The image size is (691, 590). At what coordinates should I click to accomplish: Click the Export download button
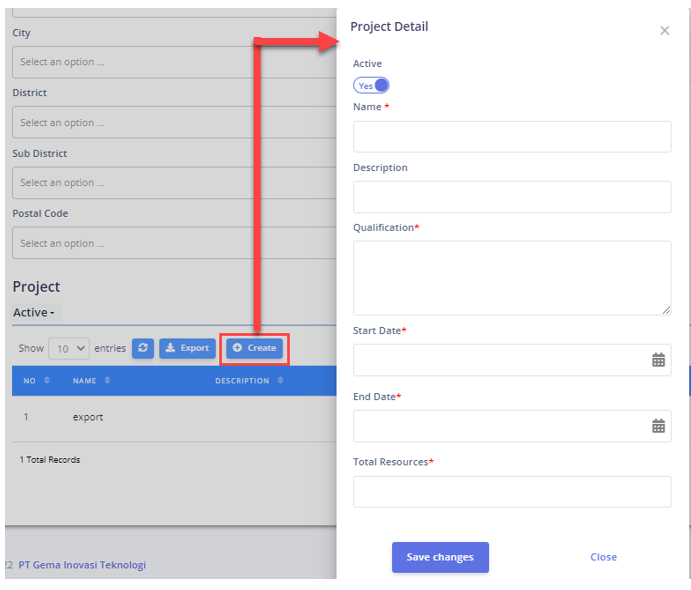pyautogui.click(x=187, y=348)
